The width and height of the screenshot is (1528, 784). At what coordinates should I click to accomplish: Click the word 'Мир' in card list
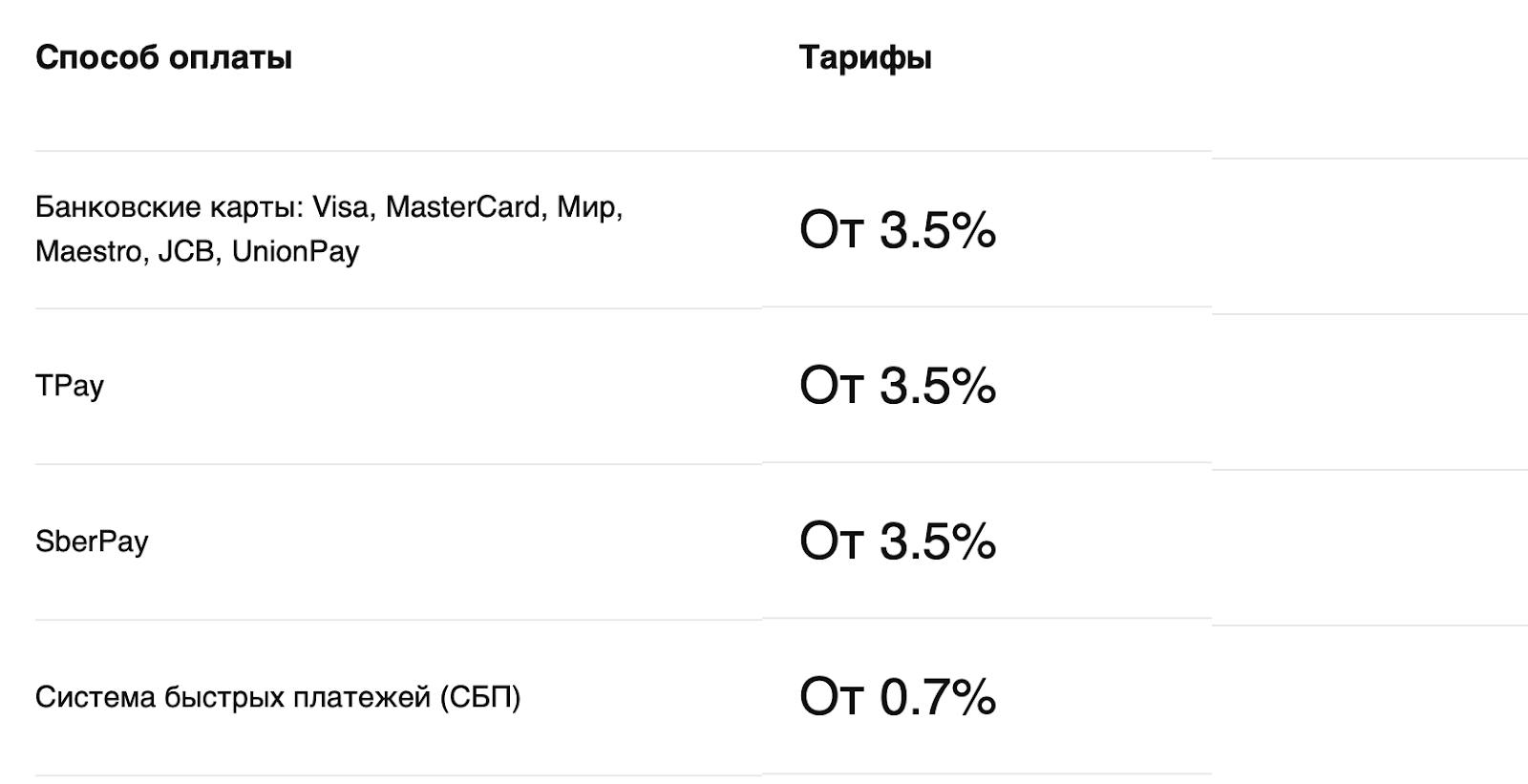pos(588,207)
